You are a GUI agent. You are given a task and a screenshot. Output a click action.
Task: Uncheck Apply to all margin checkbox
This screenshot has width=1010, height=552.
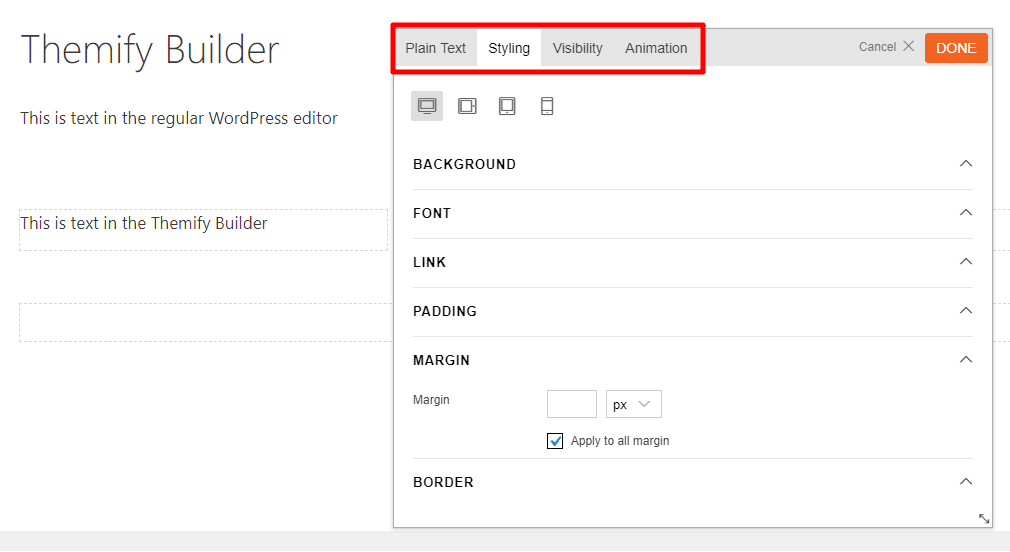coord(555,441)
